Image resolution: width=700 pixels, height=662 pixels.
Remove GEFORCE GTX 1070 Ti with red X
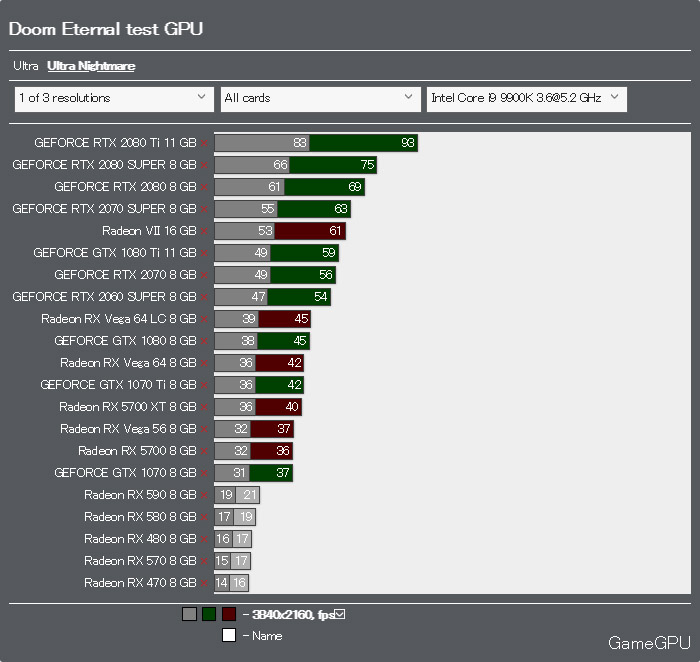coord(204,385)
